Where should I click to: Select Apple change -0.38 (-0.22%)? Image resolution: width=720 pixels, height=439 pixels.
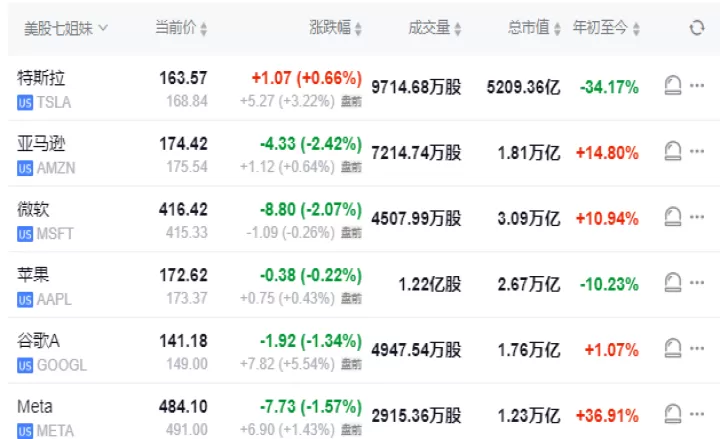pyautogui.click(x=311, y=275)
